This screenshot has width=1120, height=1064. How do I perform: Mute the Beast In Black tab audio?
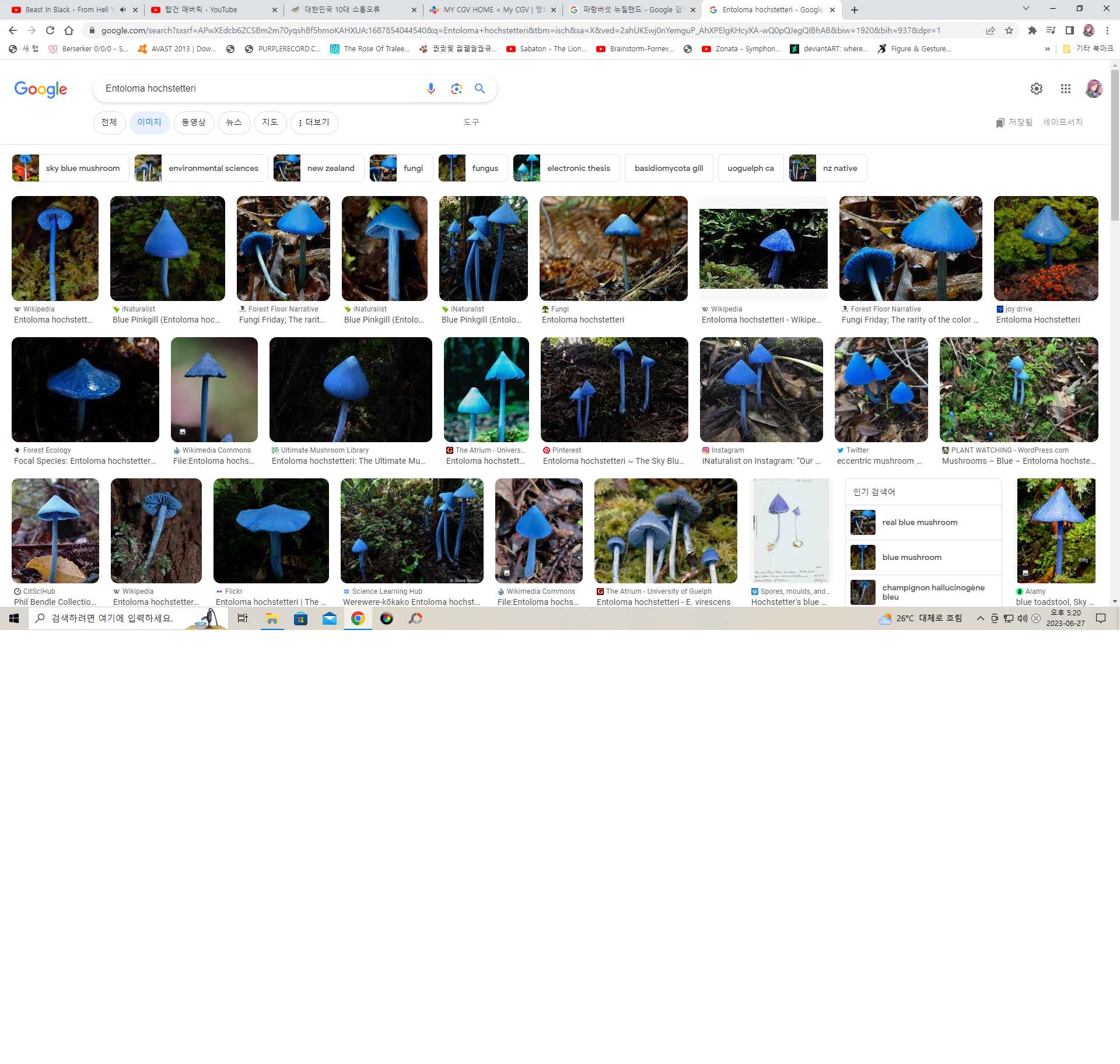[x=123, y=10]
